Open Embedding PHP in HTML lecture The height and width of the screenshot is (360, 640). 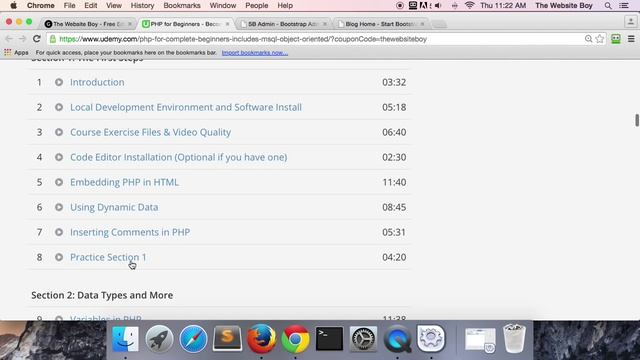pyautogui.click(x=124, y=182)
